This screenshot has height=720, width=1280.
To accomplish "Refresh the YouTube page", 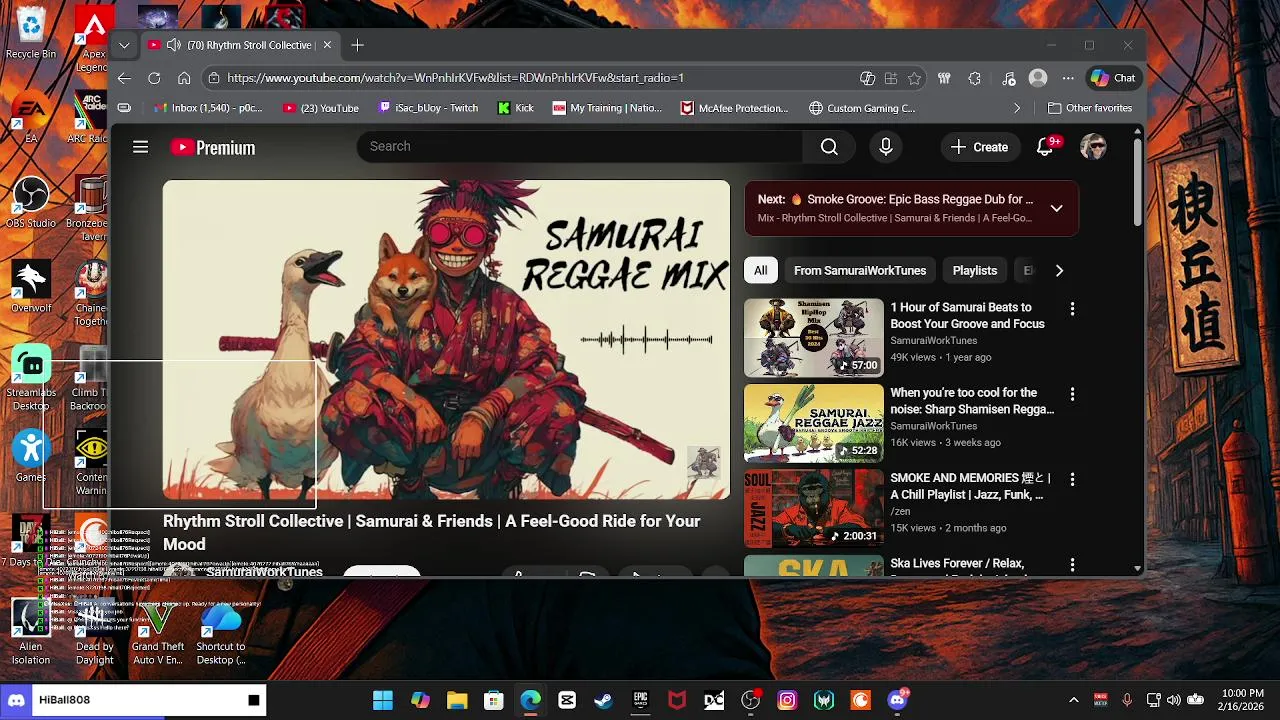I will tap(154, 78).
